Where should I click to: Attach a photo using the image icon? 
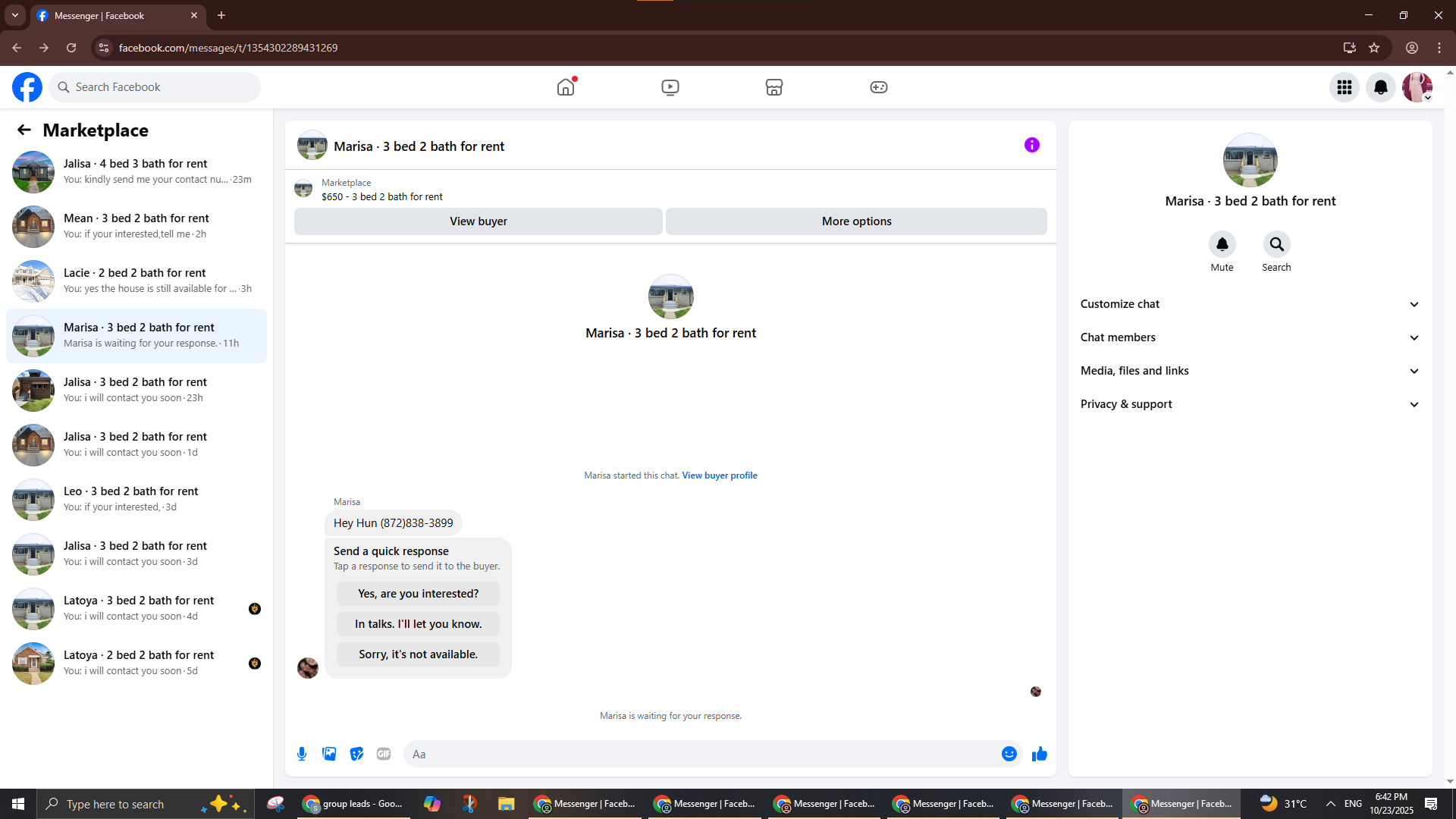click(329, 754)
